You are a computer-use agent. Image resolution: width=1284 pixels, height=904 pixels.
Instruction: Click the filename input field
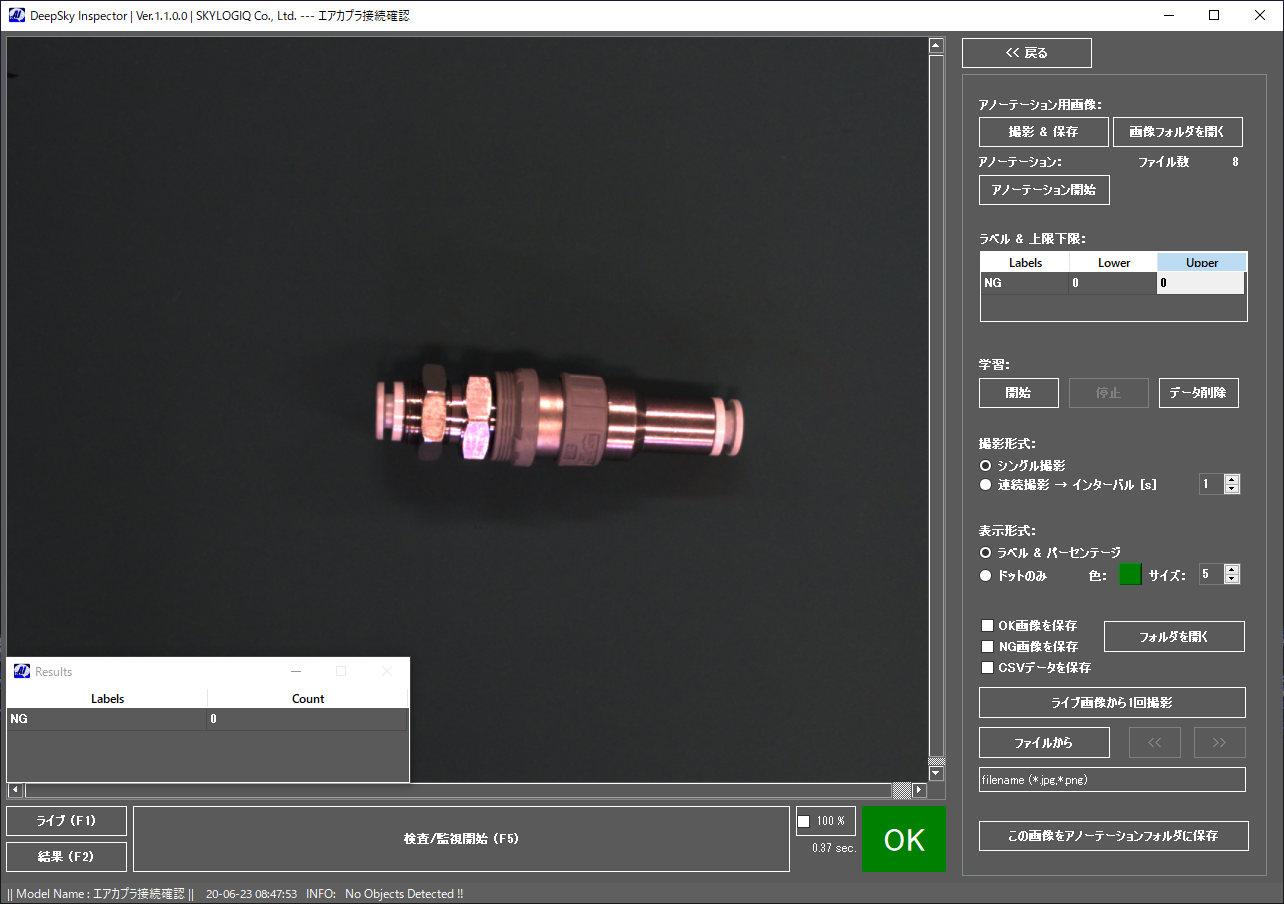(x=1112, y=780)
